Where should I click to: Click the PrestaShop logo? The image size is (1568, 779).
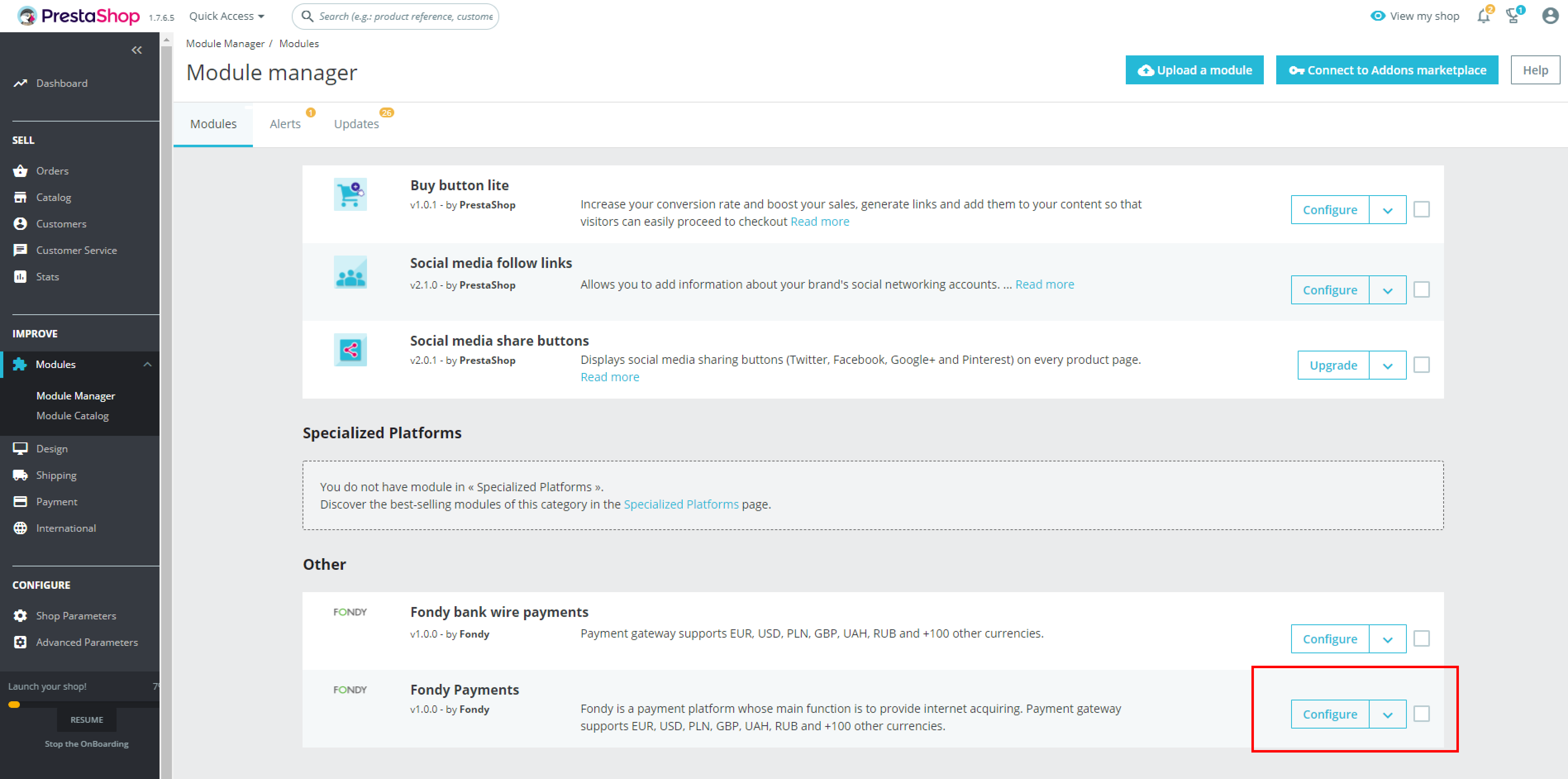(79, 16)
